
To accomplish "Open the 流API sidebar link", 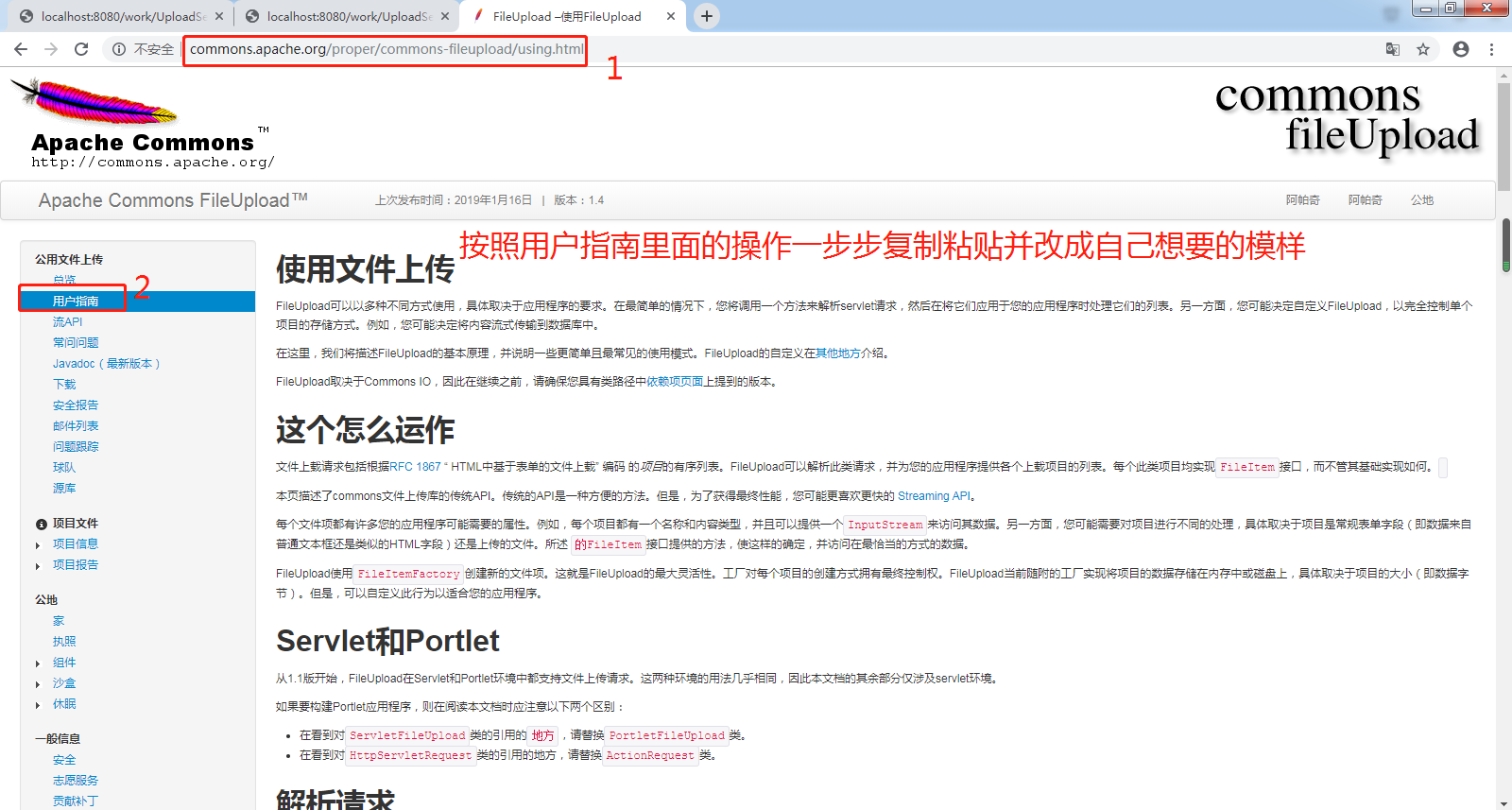I will pos(67,322).
